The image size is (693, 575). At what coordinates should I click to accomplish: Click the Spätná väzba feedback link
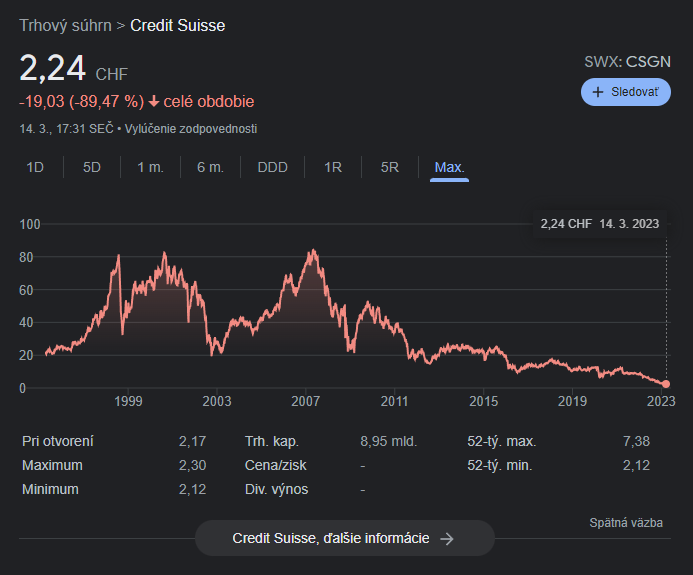[626, 523]
